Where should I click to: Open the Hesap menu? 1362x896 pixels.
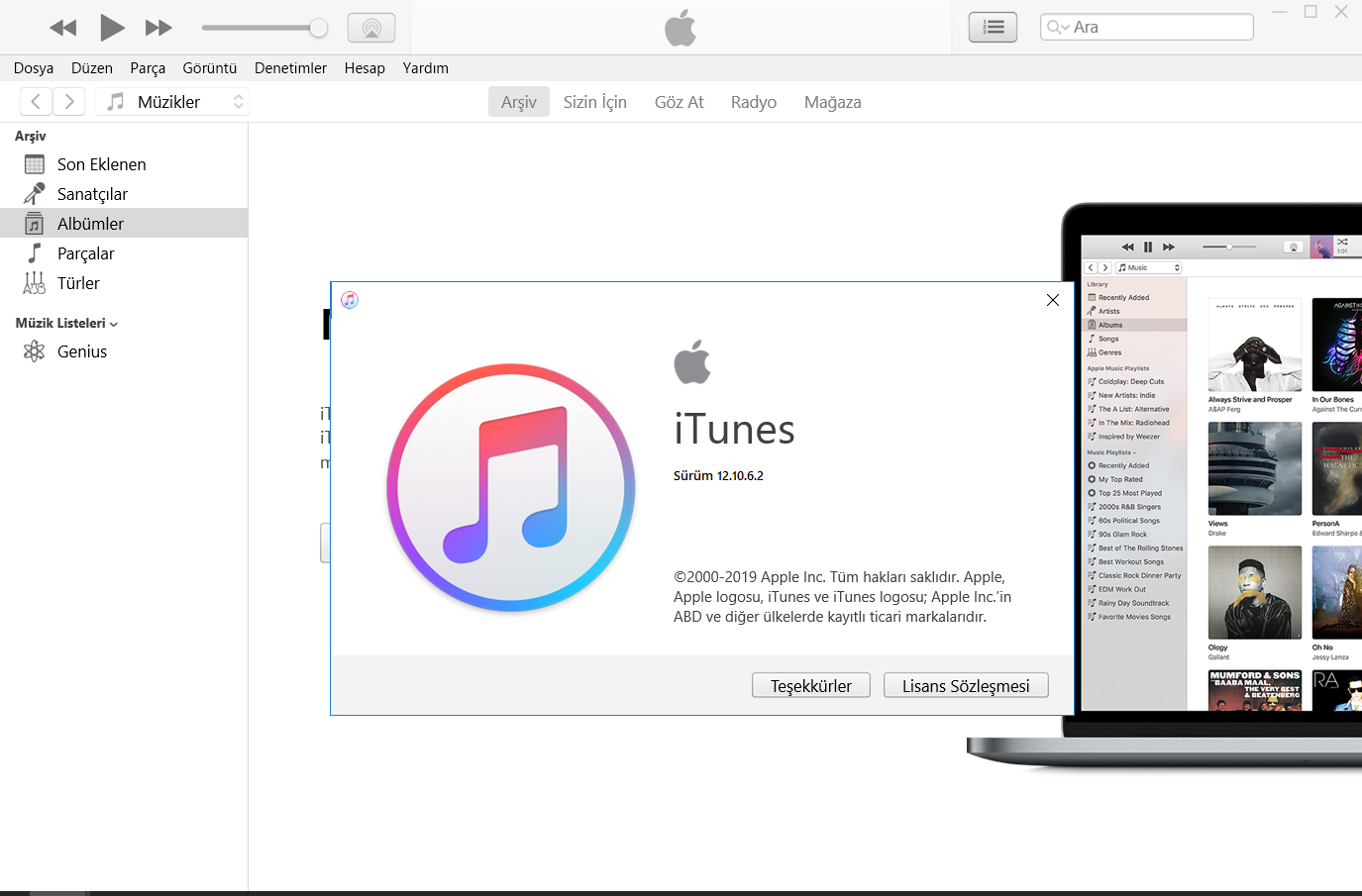[365, 68]
